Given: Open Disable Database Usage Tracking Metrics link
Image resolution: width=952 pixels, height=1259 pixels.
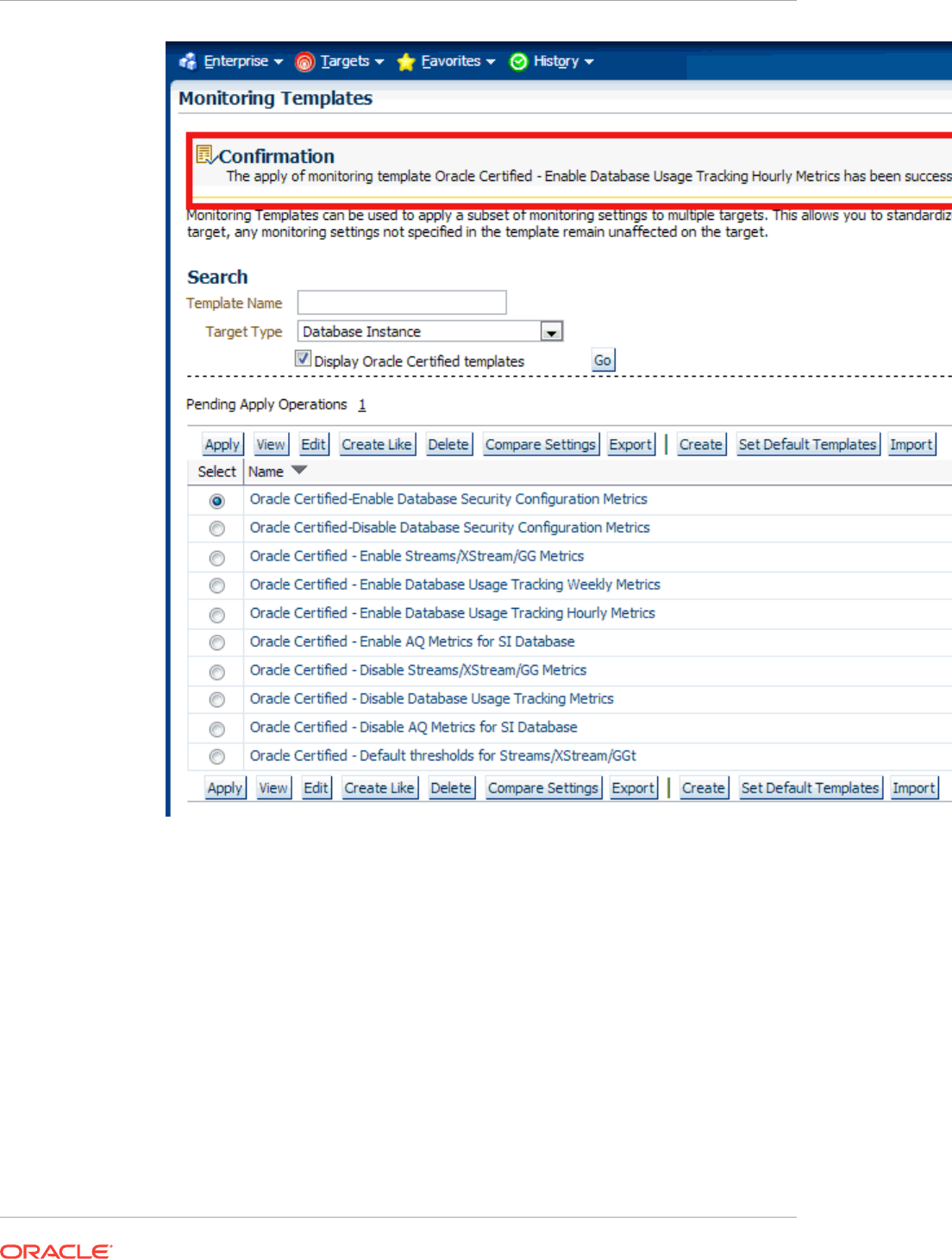Looking at the screenshot, I should tap(432, 698).
